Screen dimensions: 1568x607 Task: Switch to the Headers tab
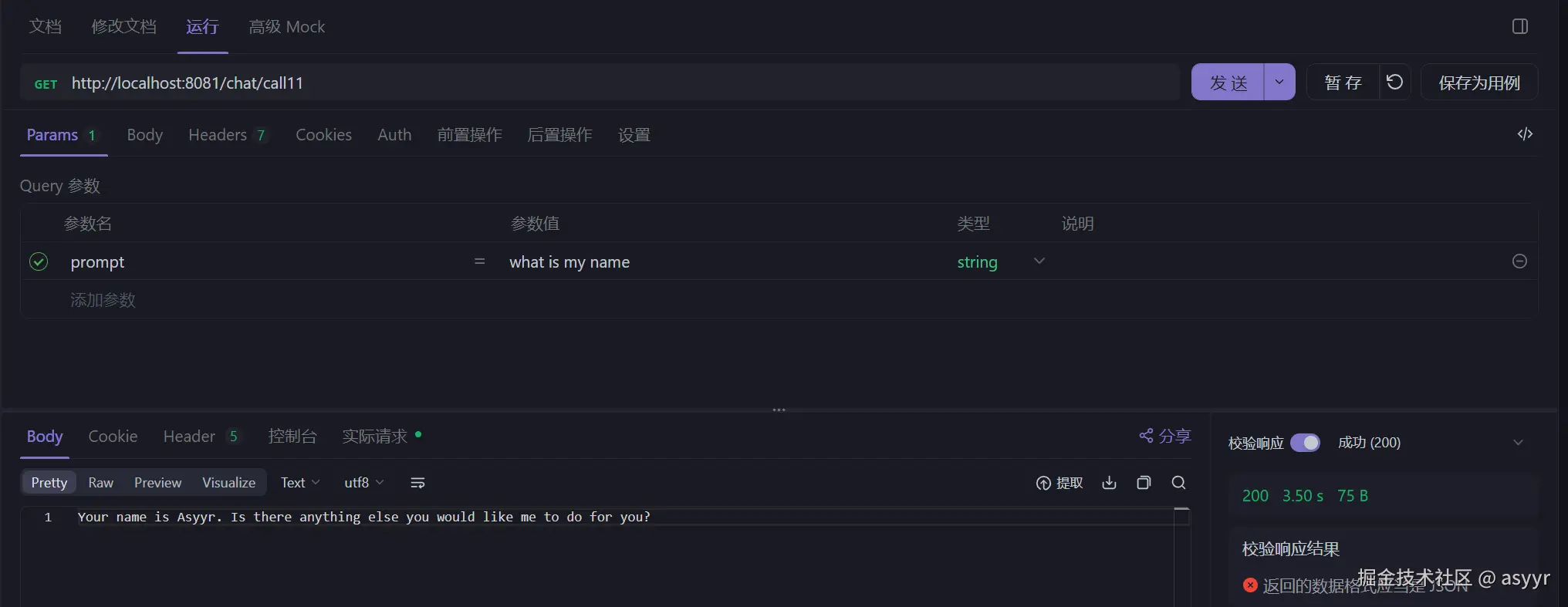[218, 135]
